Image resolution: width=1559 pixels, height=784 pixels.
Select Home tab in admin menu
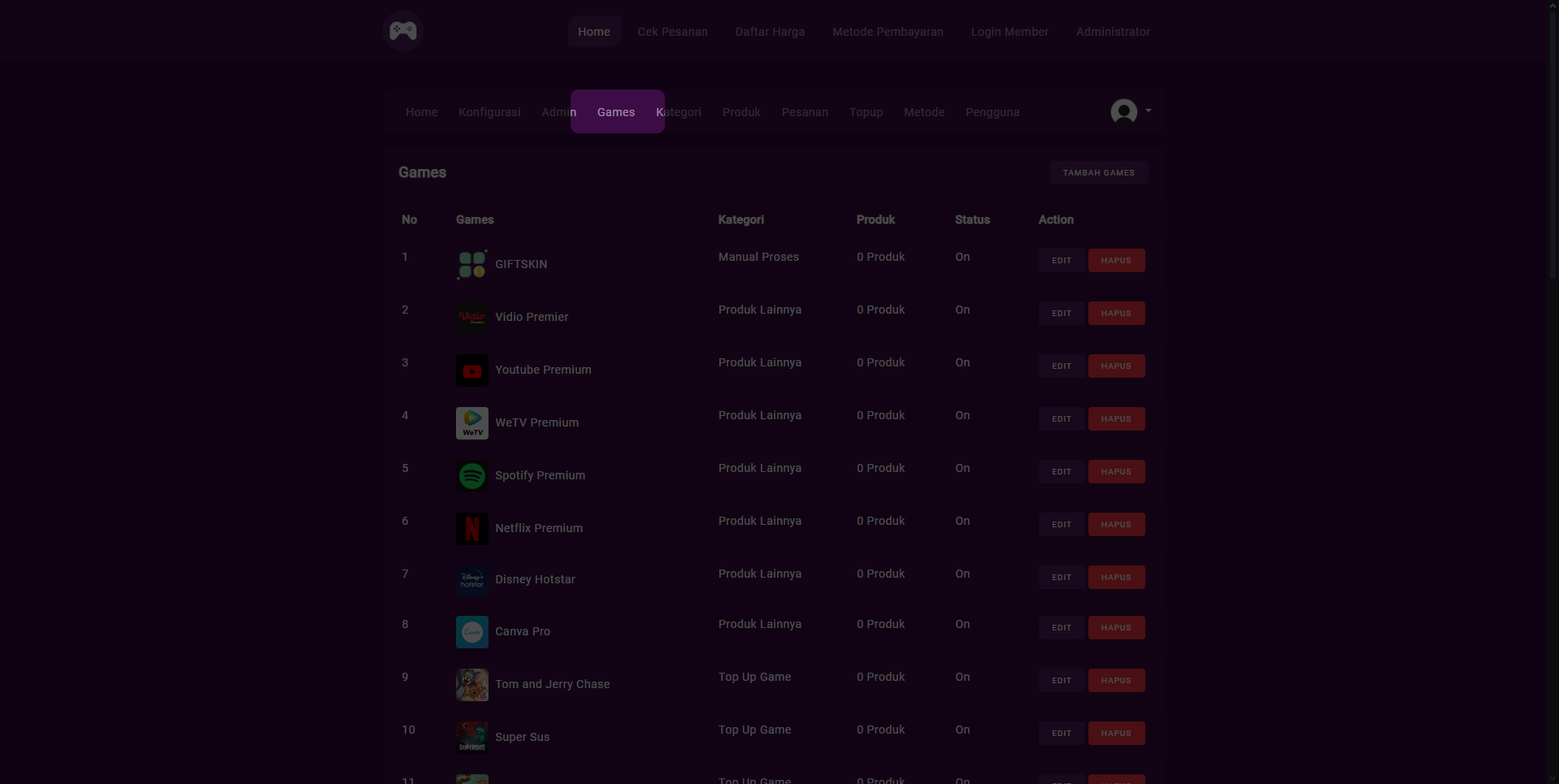click(422, 112)
